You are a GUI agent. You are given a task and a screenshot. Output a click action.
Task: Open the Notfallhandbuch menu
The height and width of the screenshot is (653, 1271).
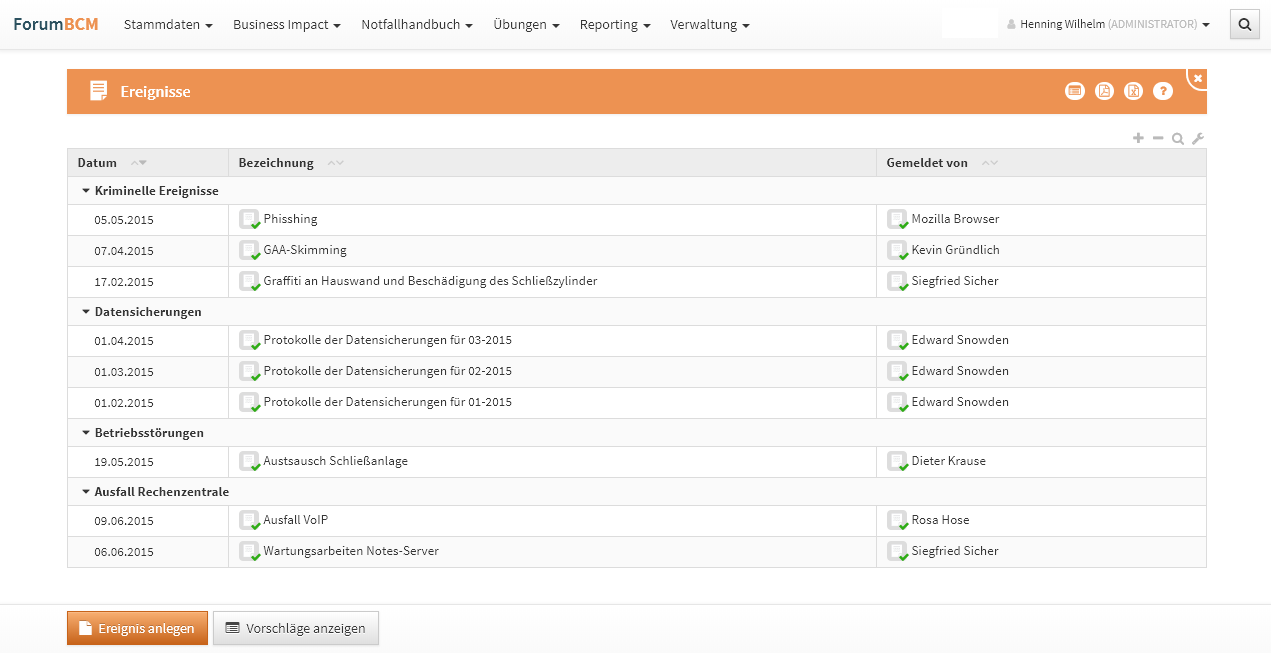[x=417, y=24]
